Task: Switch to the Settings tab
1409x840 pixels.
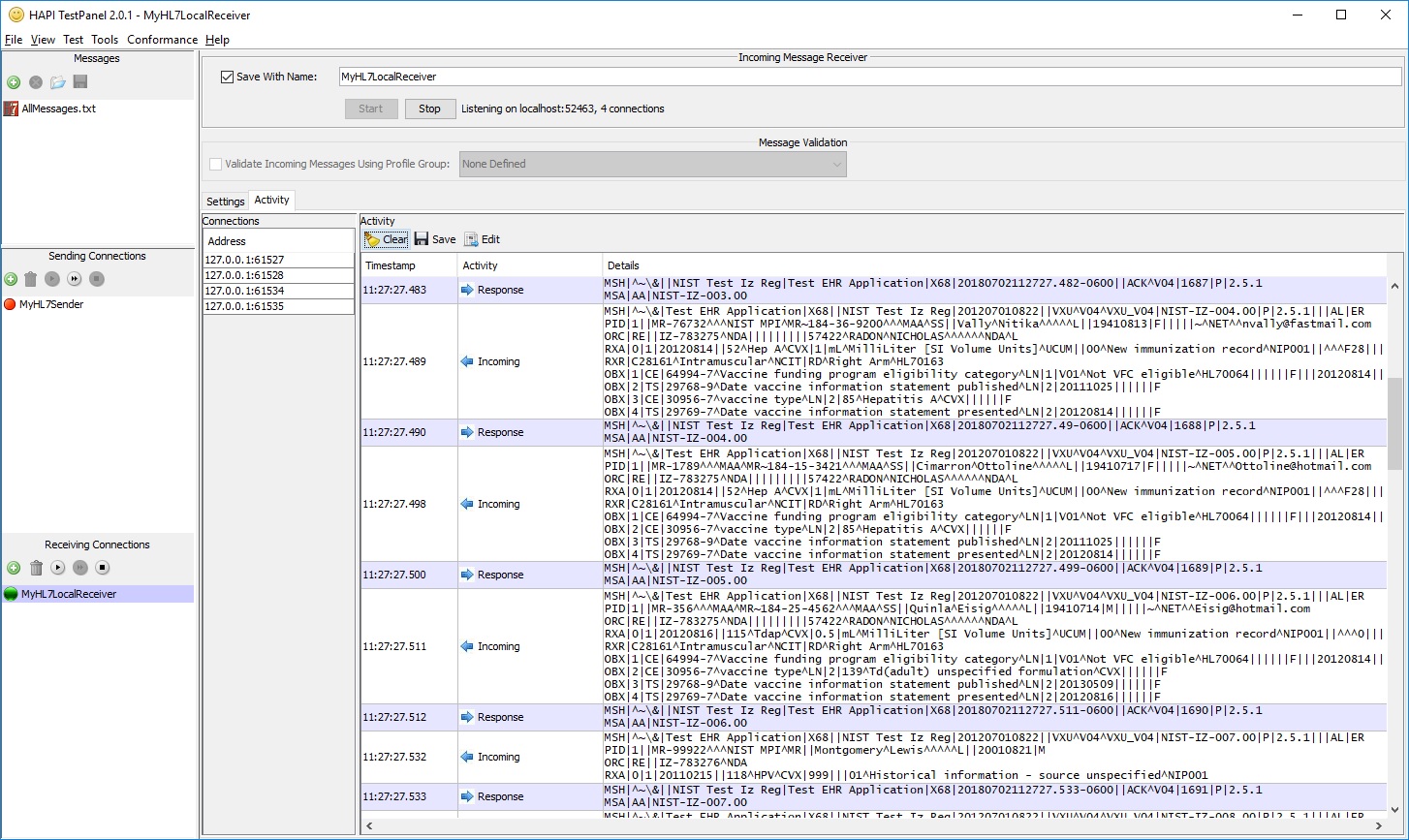Action: [x=225, y=201]
